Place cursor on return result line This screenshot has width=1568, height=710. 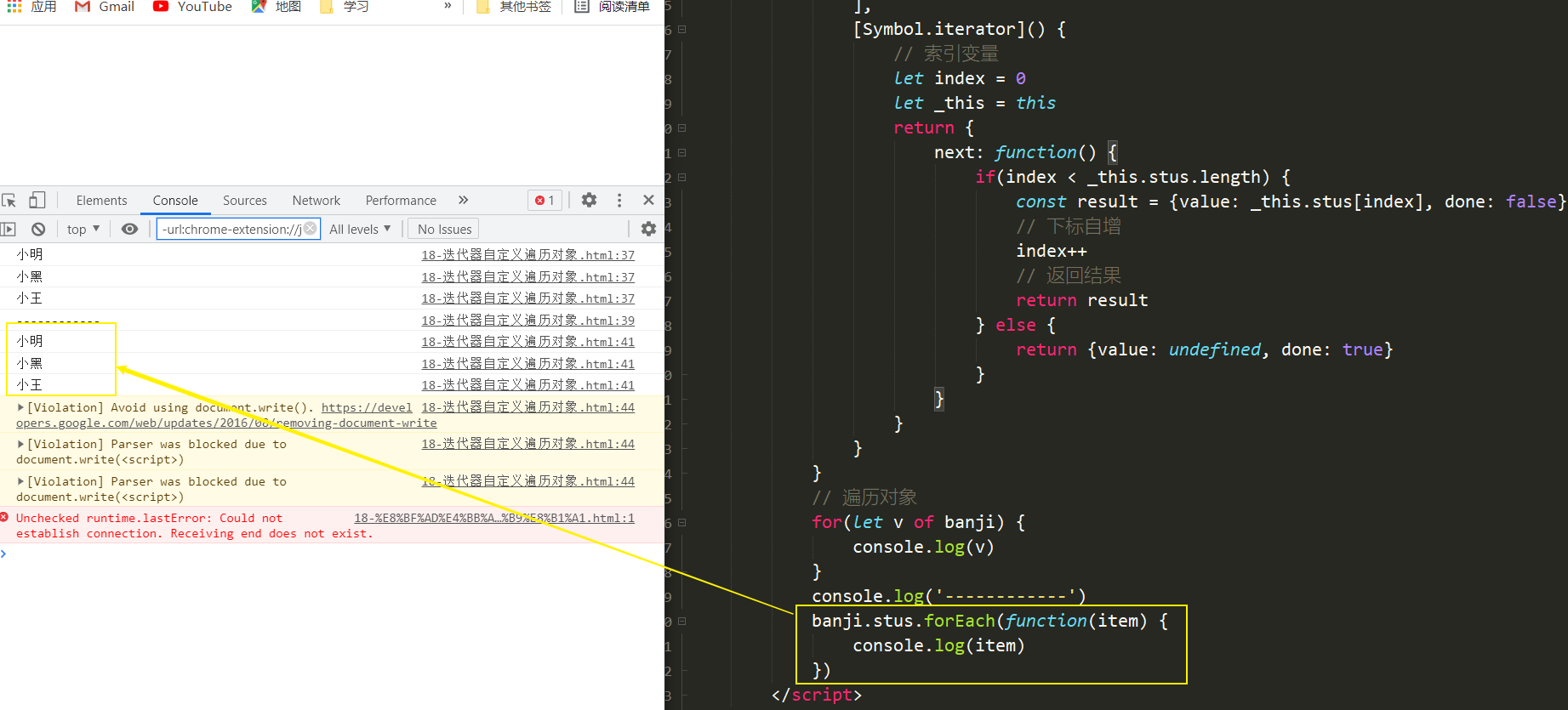coord(1082,300)
